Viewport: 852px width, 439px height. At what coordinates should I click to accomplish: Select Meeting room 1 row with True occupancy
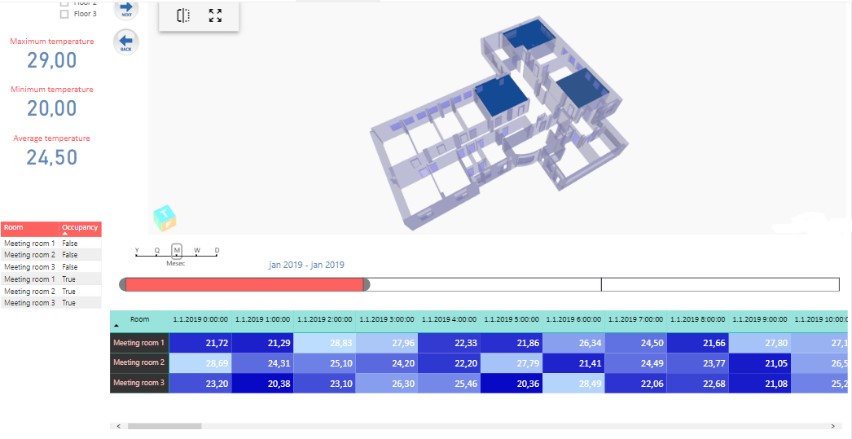point(51,279)
